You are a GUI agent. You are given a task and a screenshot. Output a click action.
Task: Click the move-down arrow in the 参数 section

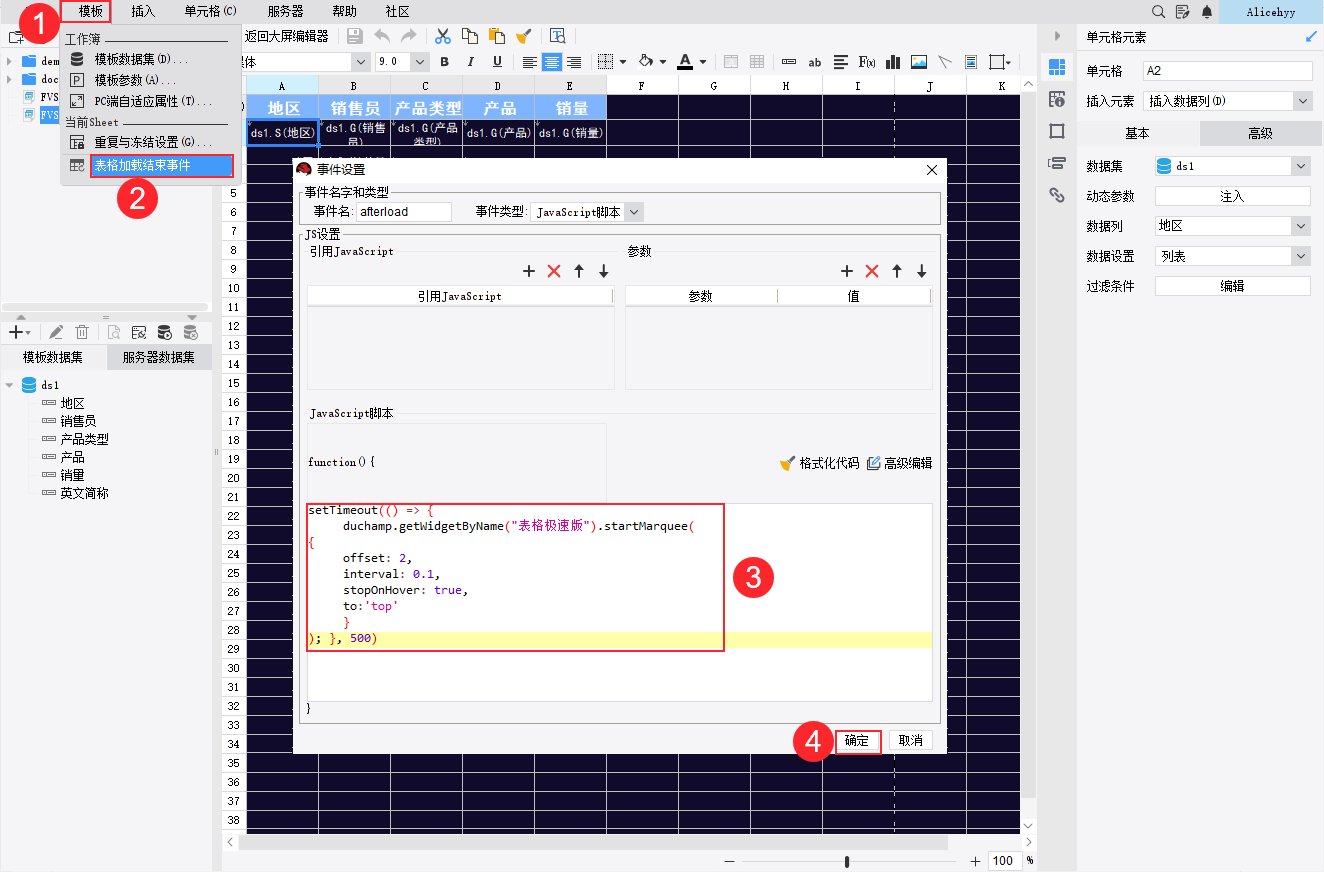click(x=922, y=271)
